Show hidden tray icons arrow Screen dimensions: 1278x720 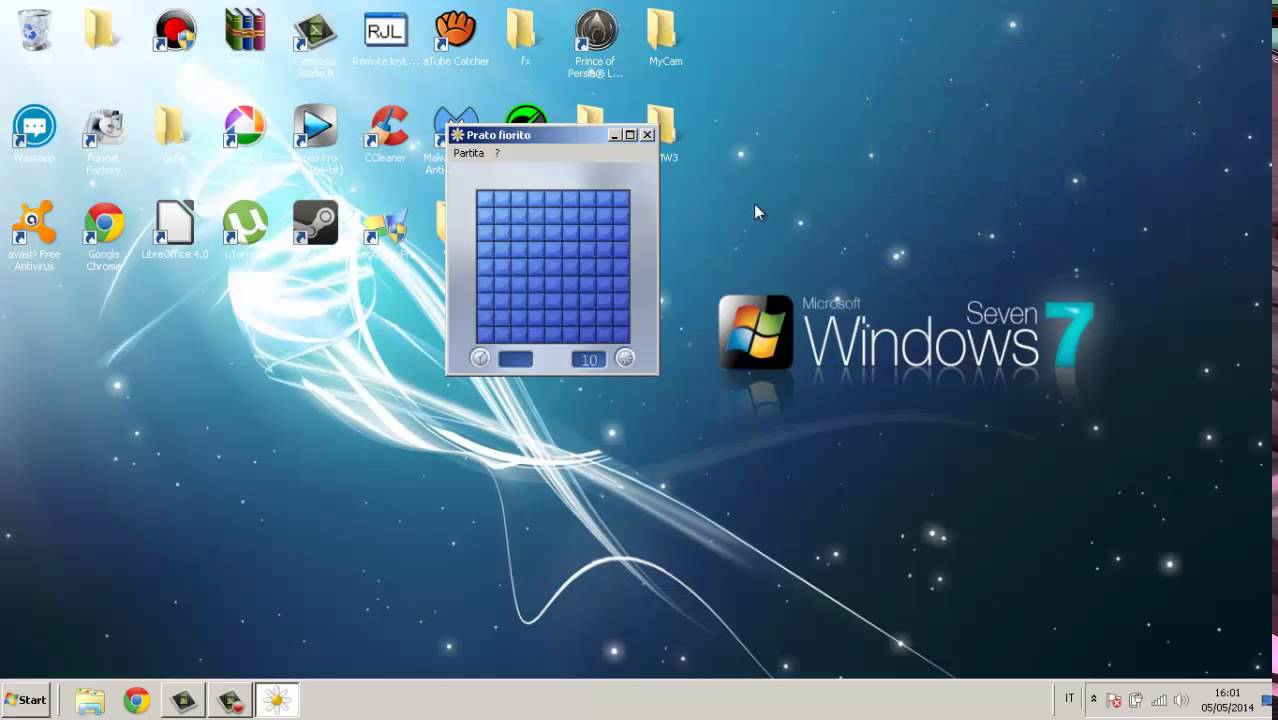pyautogui.click(x=1093, y=699)
